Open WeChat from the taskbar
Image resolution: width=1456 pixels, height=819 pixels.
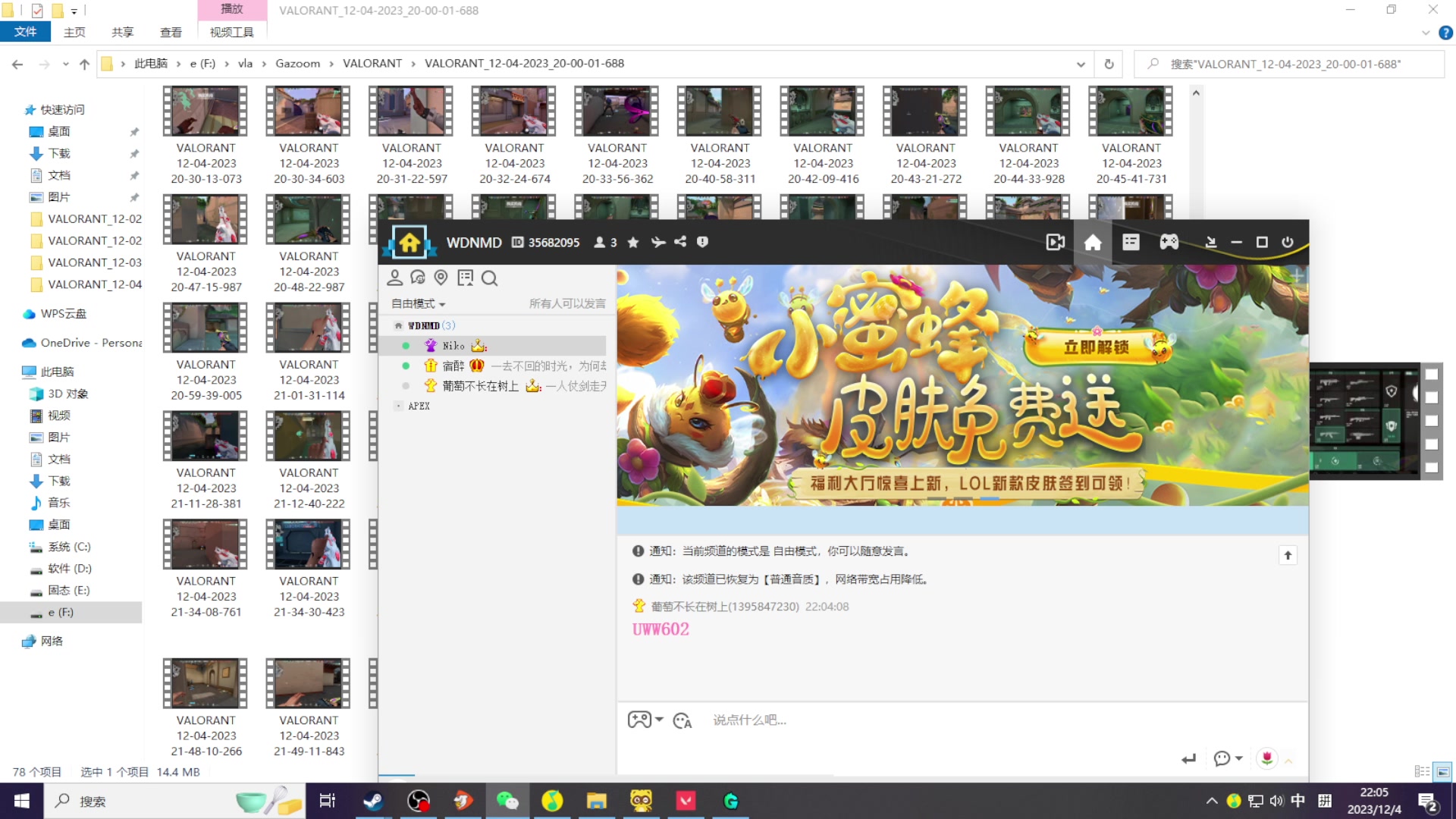[507, 801]
